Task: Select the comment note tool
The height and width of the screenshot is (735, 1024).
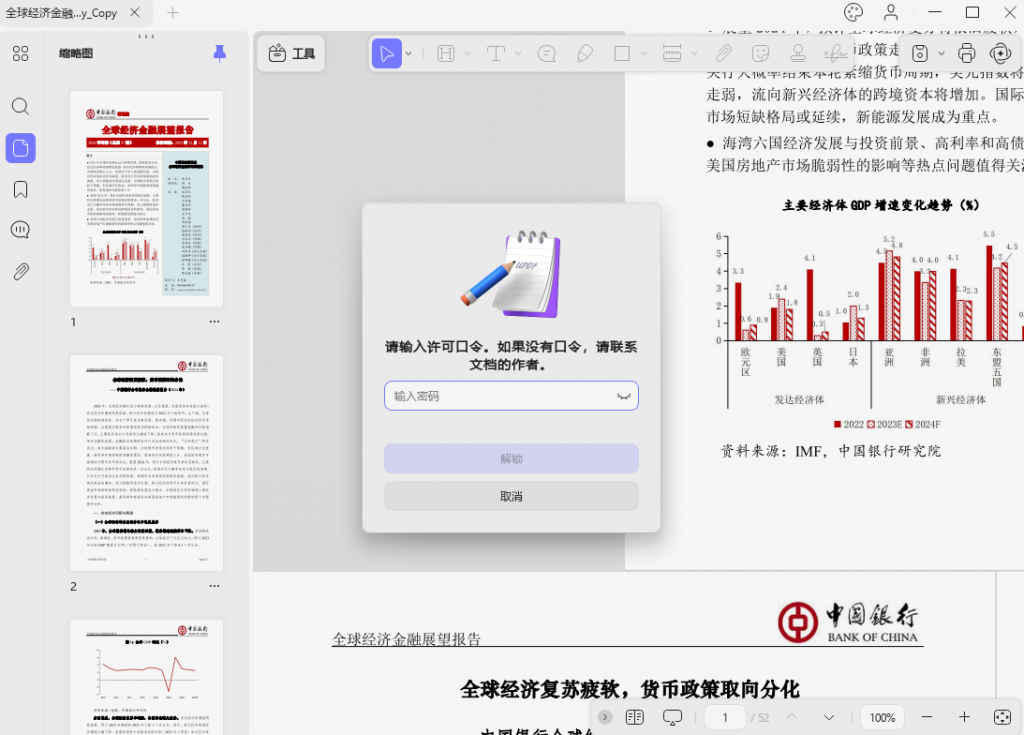Action: (x=547, y=53)
